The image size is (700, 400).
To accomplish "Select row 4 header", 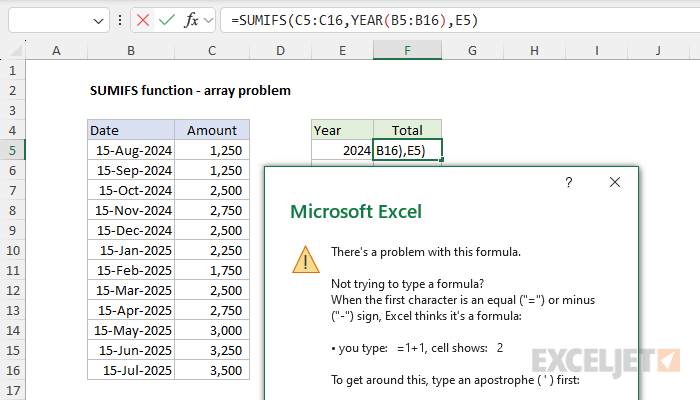I will [12, 130].
